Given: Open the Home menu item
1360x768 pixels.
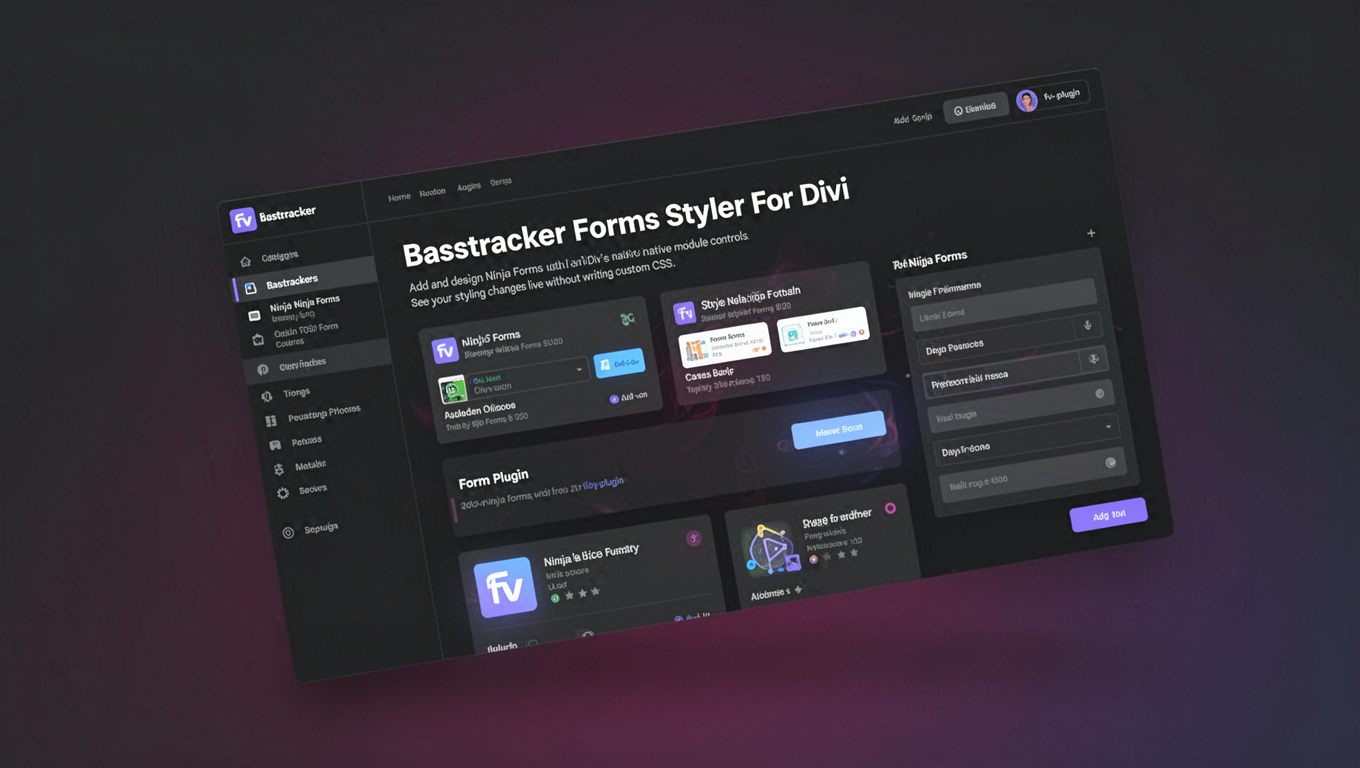Looking at the screenshot, I should (x=398, y=197).
